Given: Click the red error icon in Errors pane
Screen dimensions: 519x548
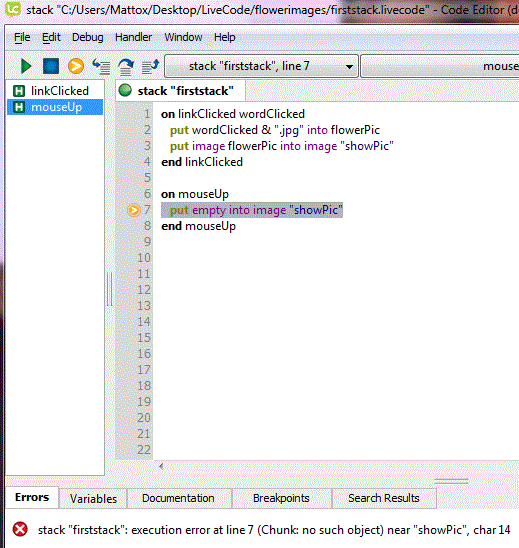Looking at the screenshot, I should pos(20,529).
